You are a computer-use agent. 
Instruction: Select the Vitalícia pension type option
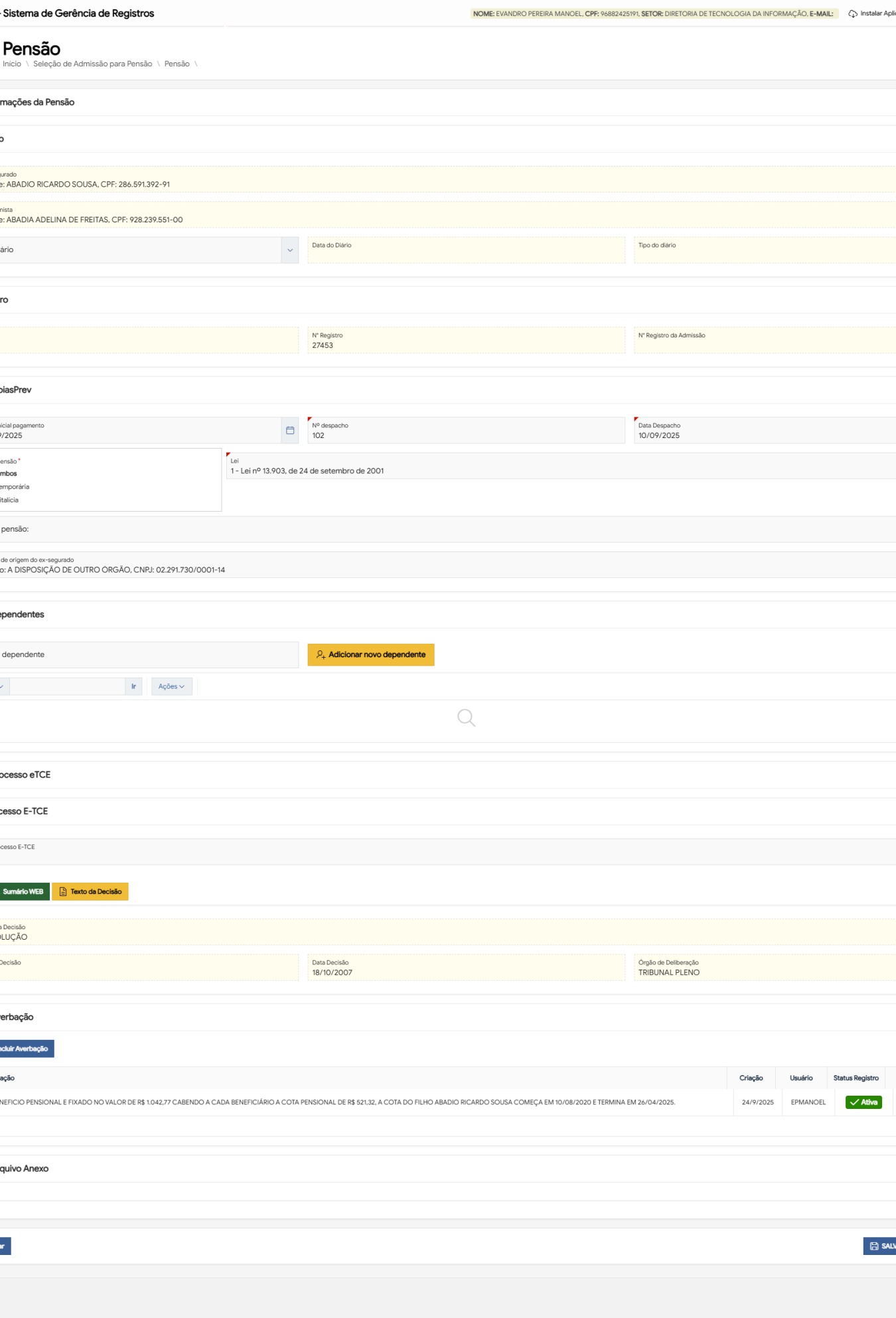tap(10, 500)
